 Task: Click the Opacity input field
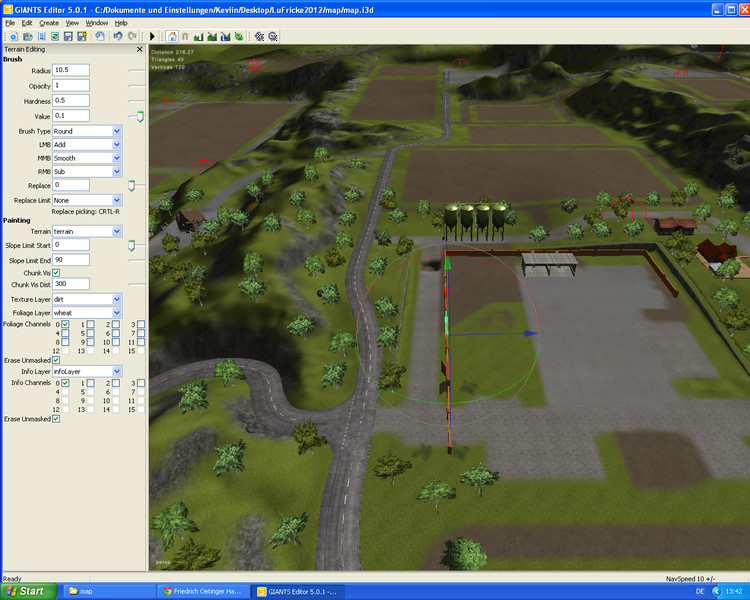(71, 85)
